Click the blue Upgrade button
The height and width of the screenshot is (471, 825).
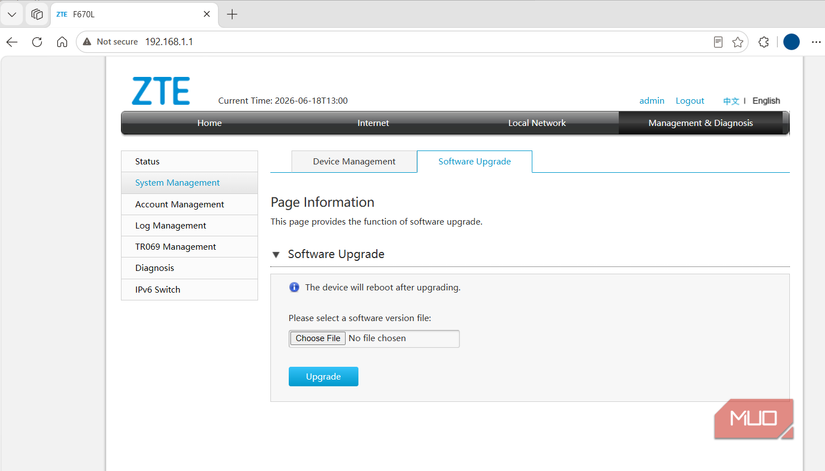[x=323, y=377]
